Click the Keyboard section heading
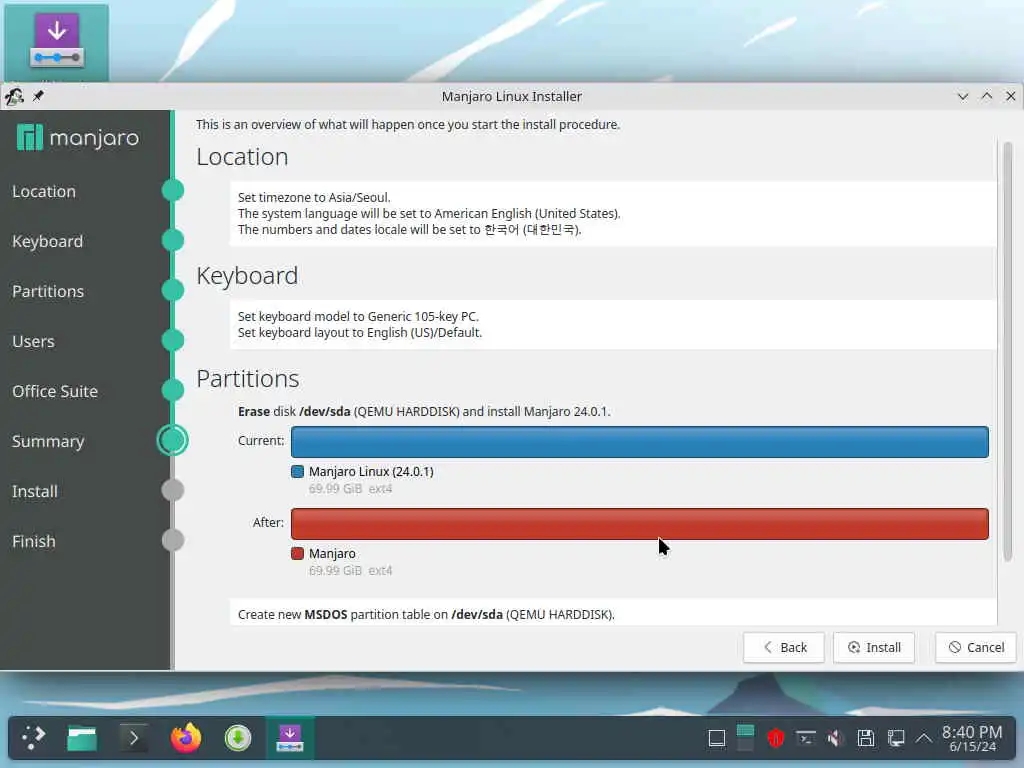This screenshot has width=1024, height=768. (247, 276)
